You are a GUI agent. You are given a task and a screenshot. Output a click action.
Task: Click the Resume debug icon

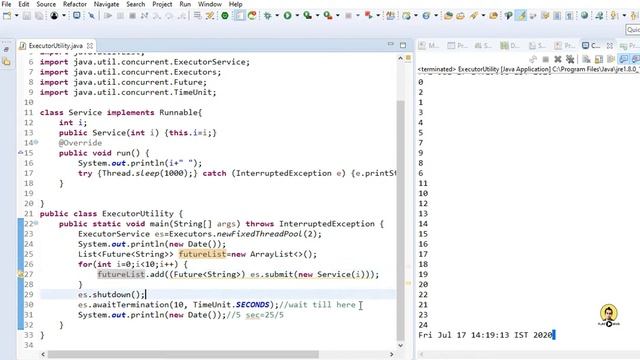point(108,16)
